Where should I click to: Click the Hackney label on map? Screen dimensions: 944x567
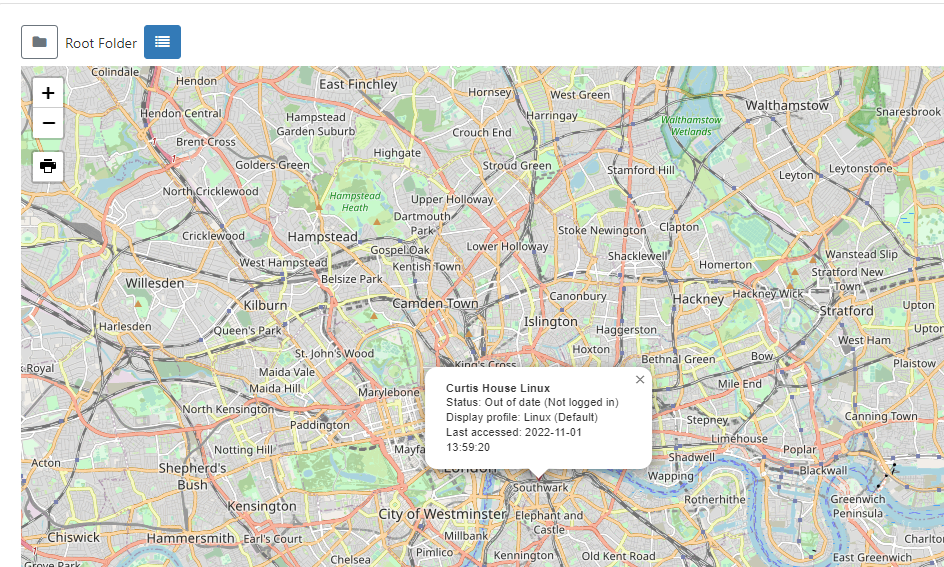pyautogui.click(x=698, y=299)
